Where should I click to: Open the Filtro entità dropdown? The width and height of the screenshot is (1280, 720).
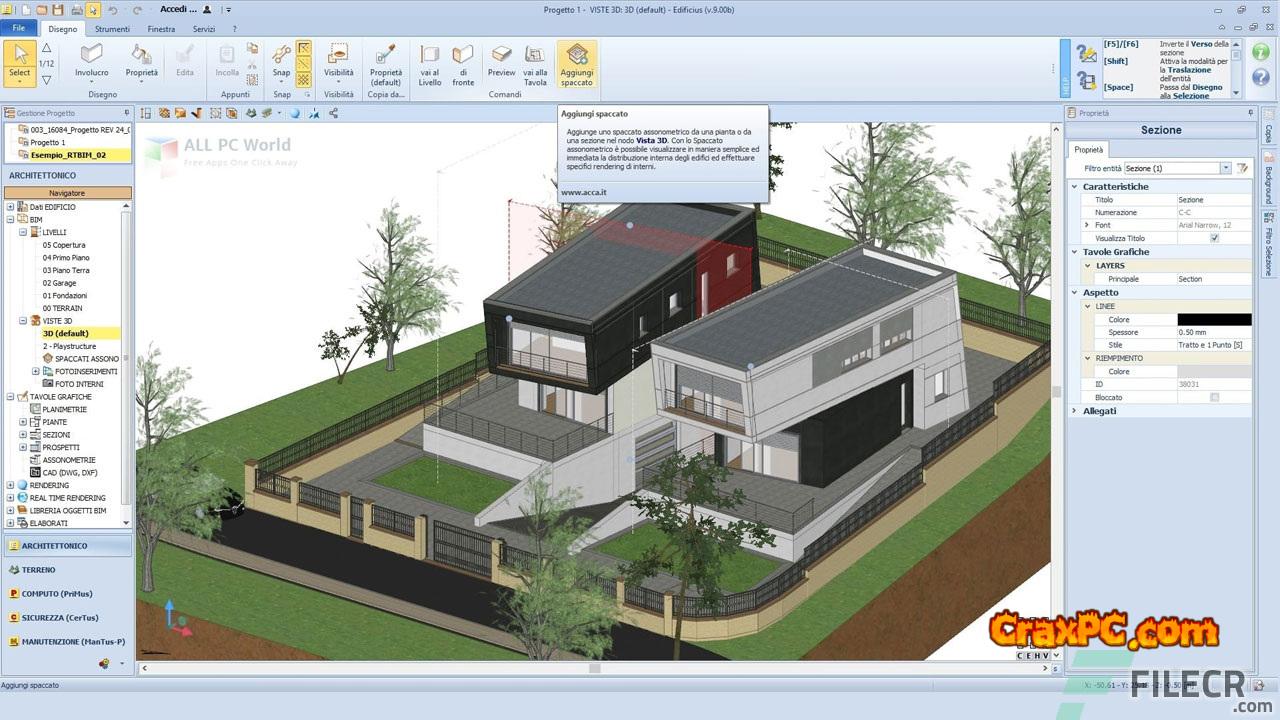click(1225, 168)
